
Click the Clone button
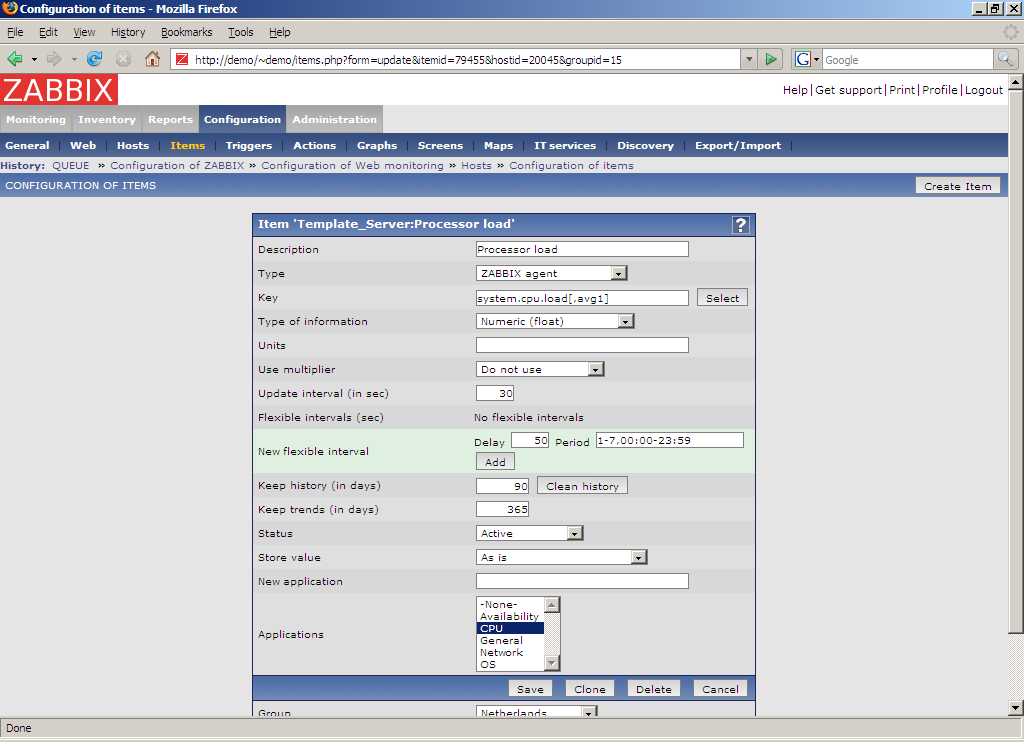click(590, 689)
